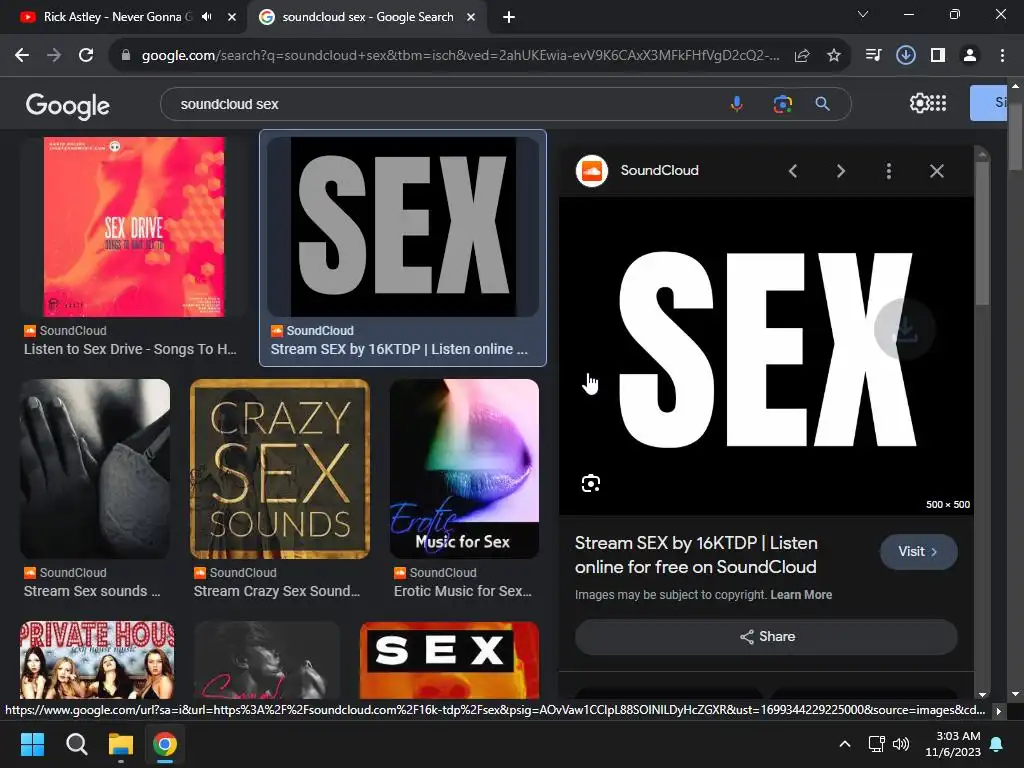The width and height of the screenshot is (1024, 768).
Task: Open the hand on lace thumbnail
Action: [95, 468]
